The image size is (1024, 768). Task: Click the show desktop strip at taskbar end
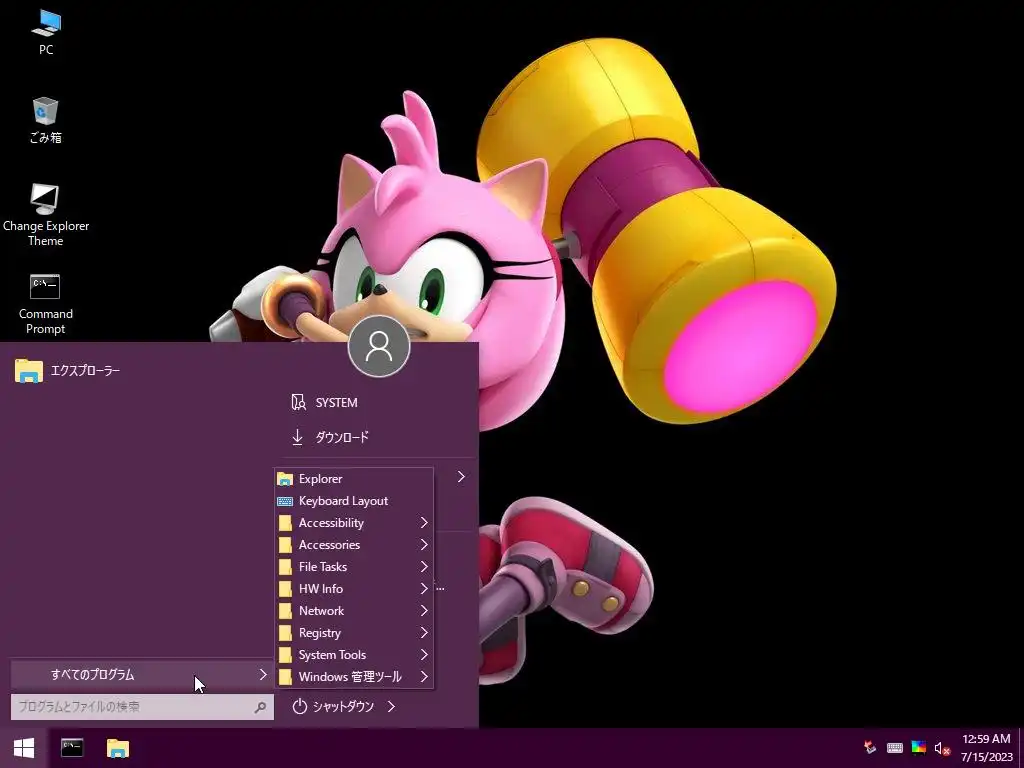pos(1021,748)
